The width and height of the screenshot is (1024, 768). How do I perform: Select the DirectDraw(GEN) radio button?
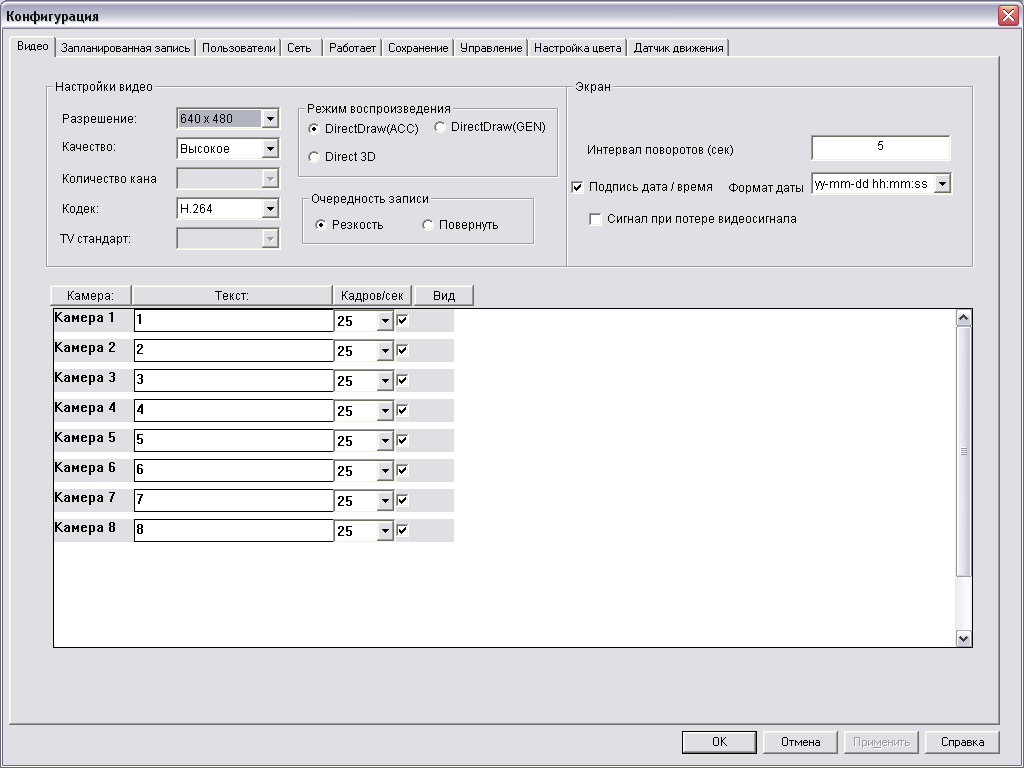[440, 127]
